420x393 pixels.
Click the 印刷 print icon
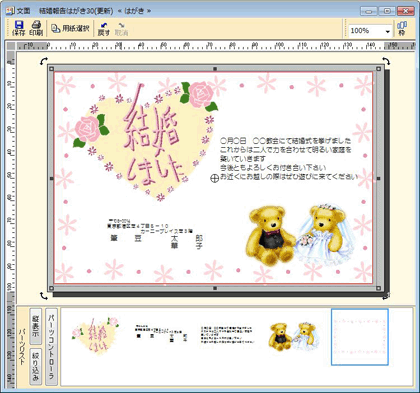pos(36,28)
